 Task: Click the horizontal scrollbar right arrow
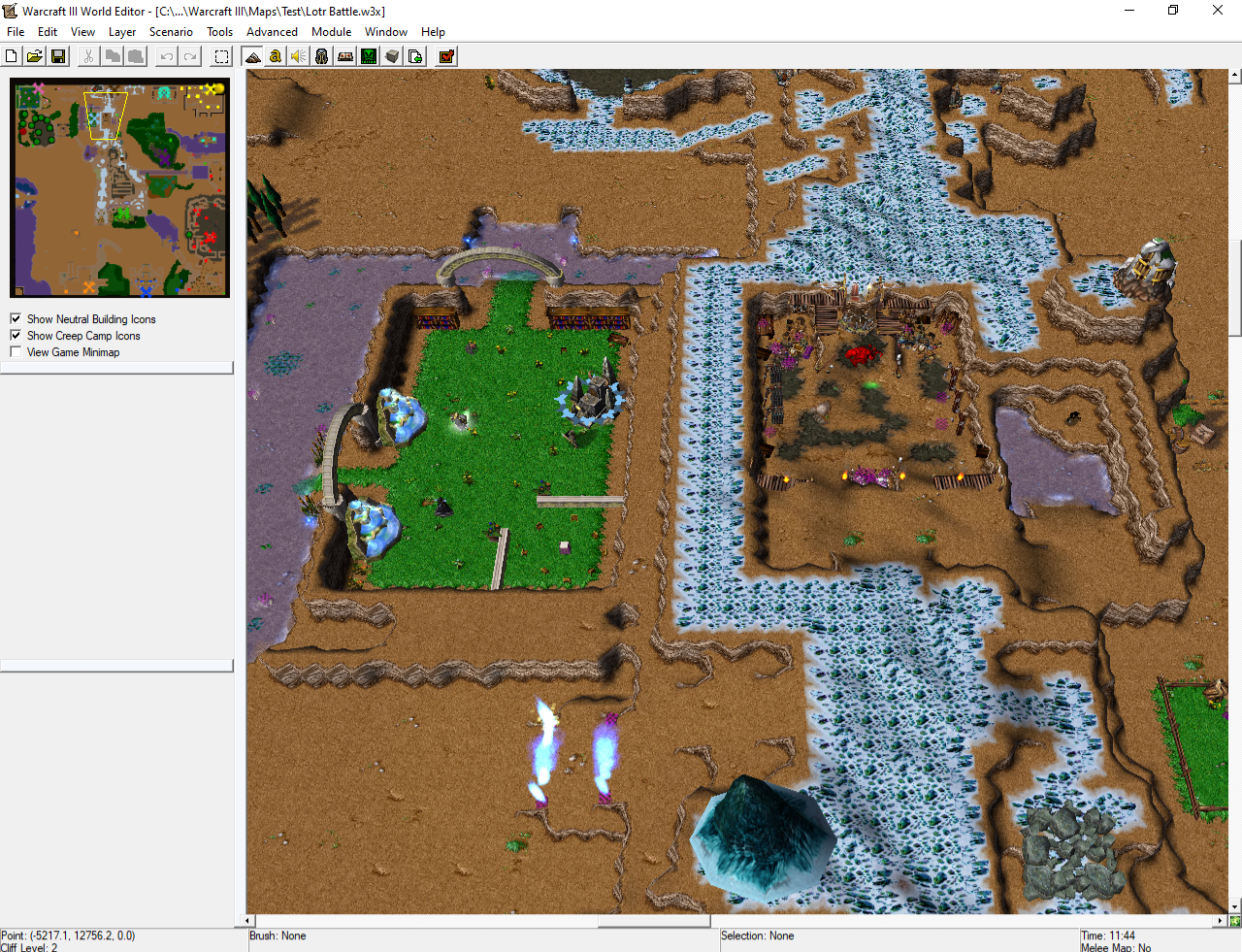(x=1221, y=921)
